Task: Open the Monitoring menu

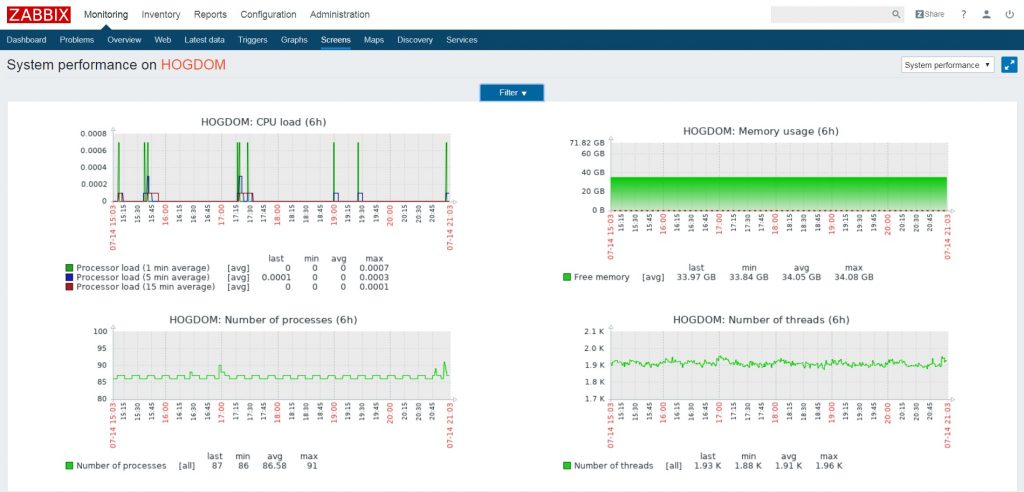Action: (x=106, y=14)
